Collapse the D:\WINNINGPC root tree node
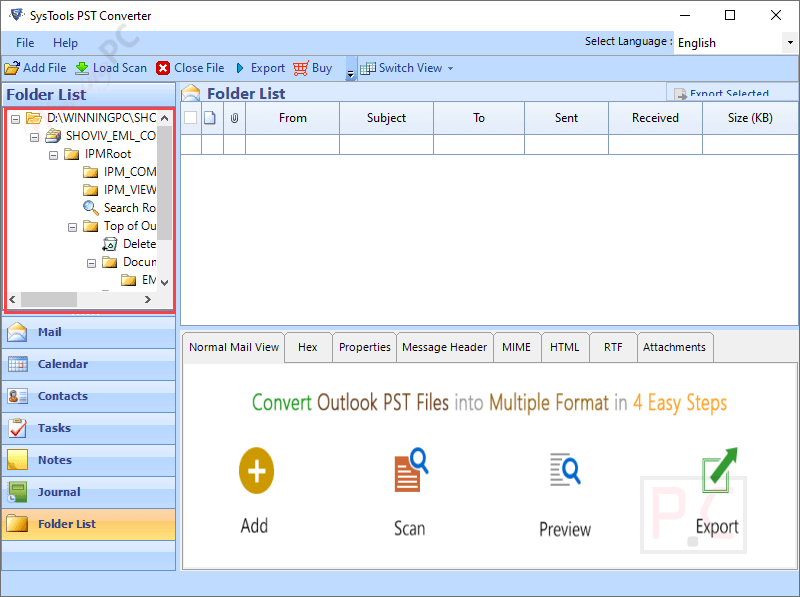Image resolution: width=800 pixels, height=597 pixels. click(x=16, y=119)
